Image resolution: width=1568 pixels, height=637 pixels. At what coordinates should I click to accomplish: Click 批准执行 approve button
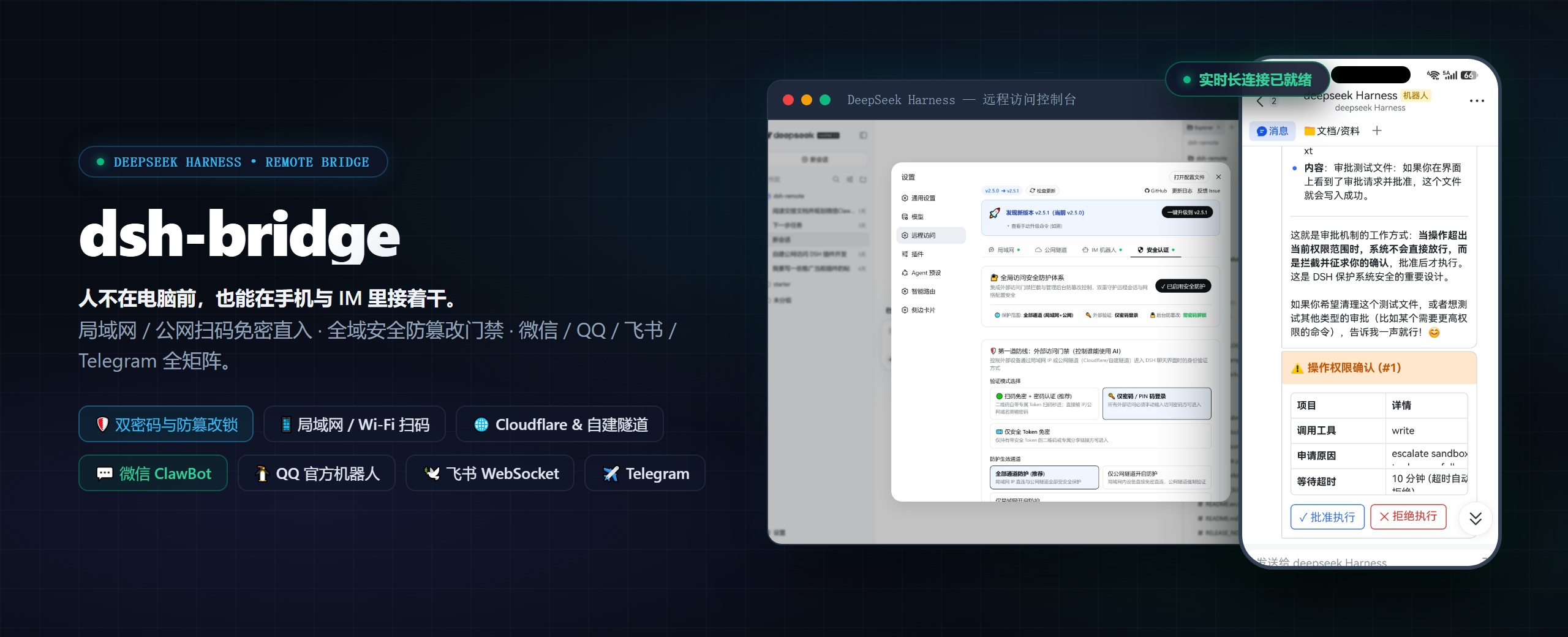(1327, 517)
